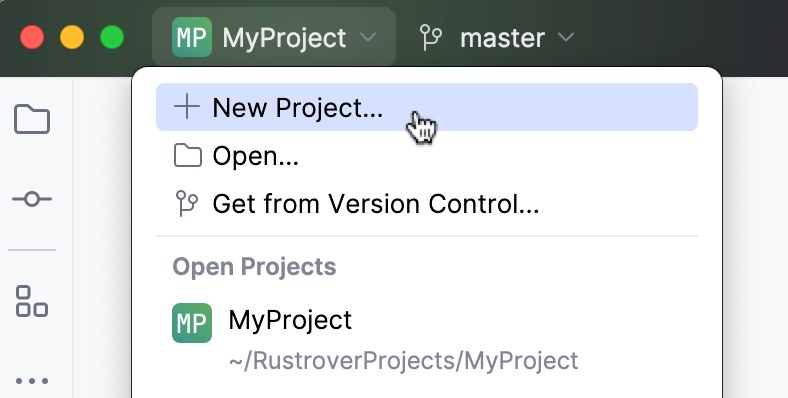
Task: Select Get from Version Control...
Action: point(427,204)
